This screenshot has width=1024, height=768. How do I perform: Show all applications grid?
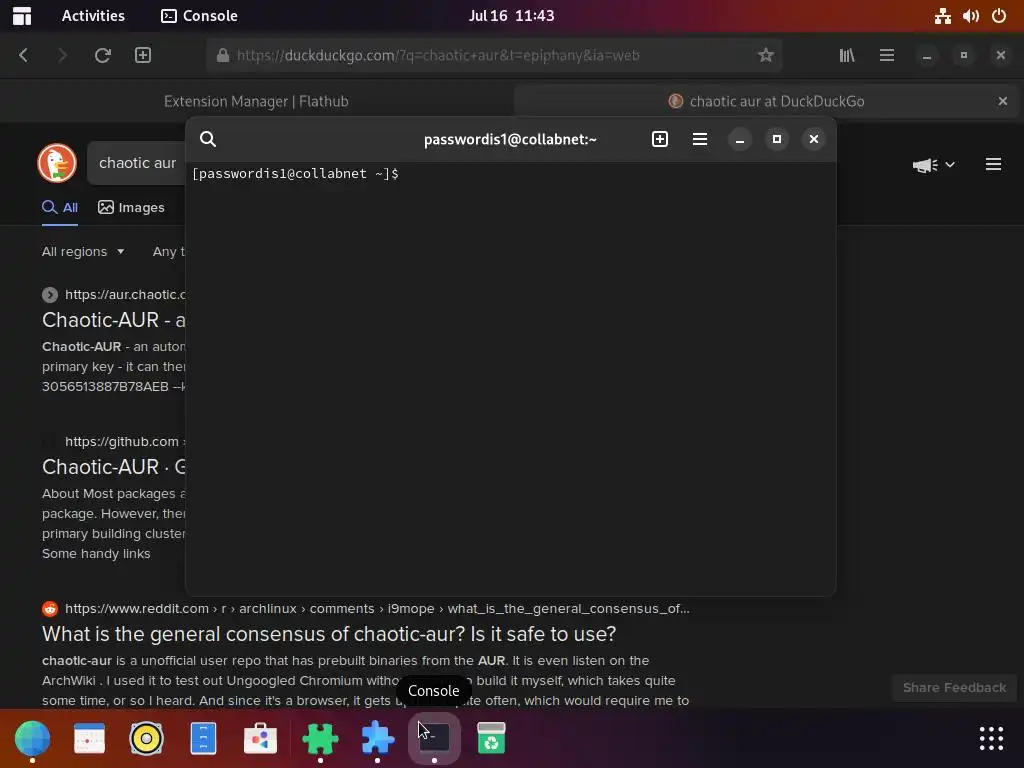point(991,739)
